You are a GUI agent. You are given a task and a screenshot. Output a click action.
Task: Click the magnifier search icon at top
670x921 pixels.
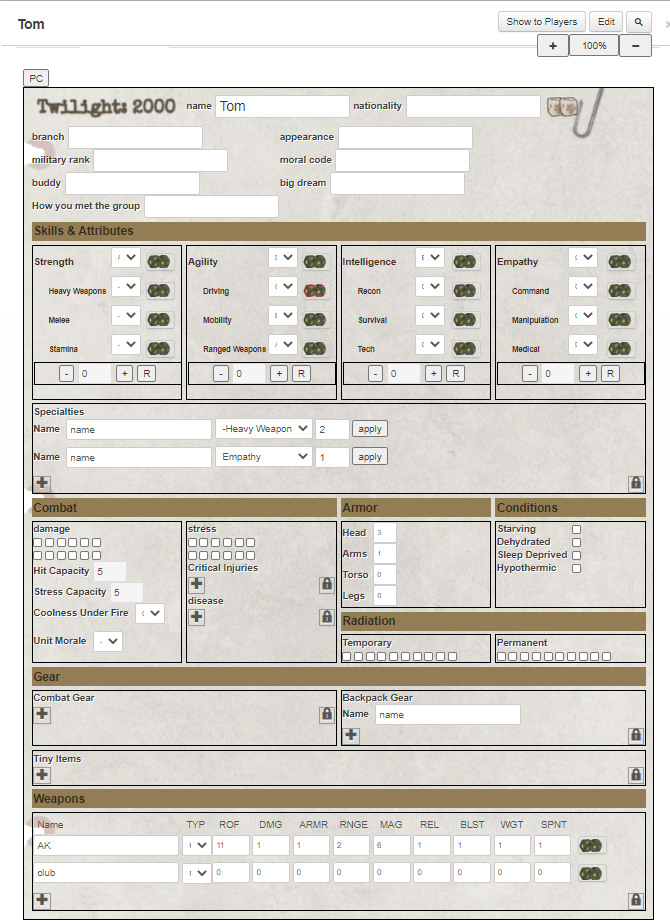[638, 22]
